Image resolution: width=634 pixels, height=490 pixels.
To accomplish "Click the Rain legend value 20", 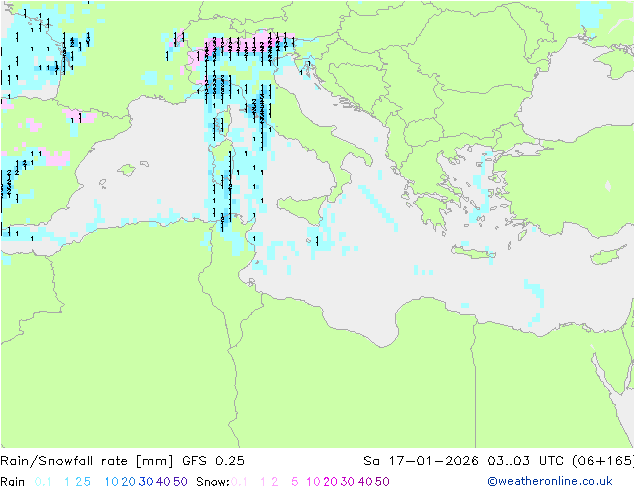I will pos(129,482).
